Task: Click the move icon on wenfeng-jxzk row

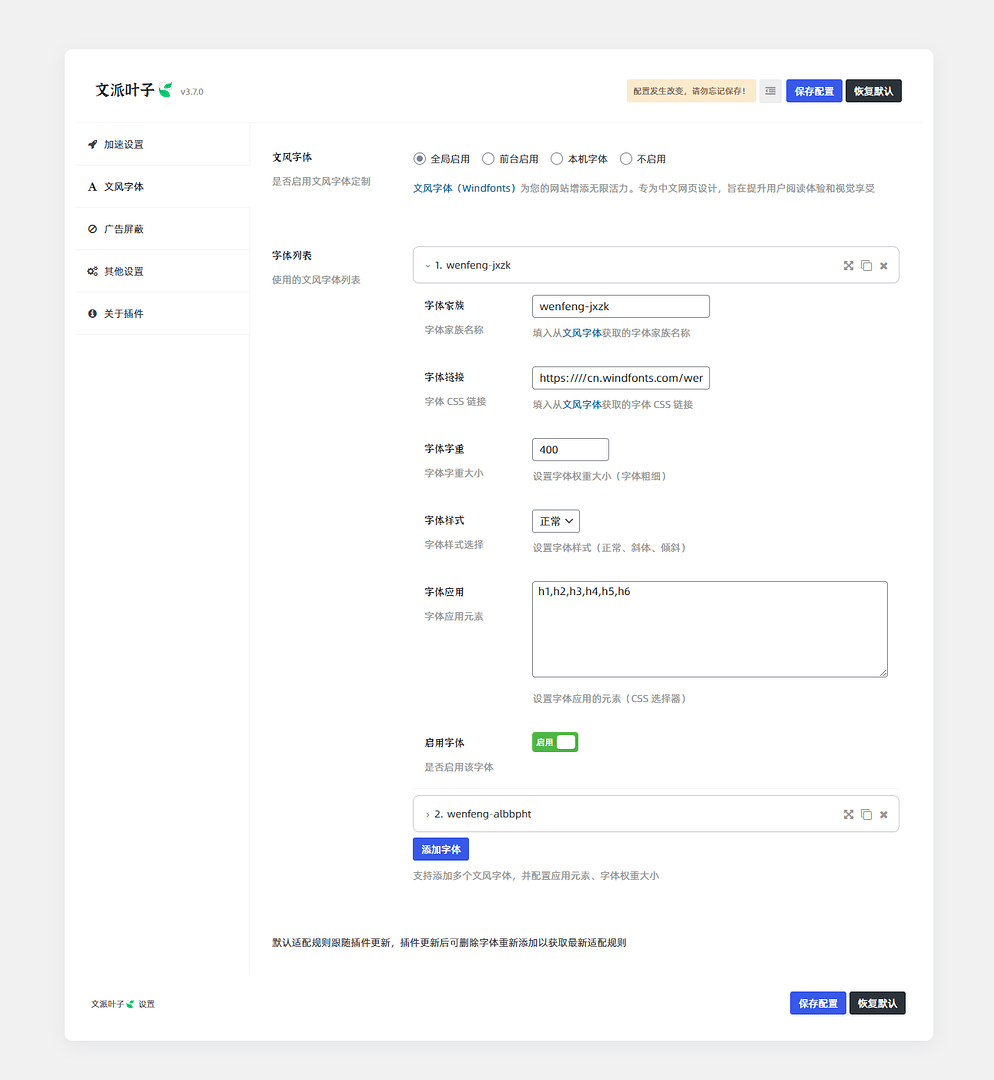Action: (x=848, y=266)
